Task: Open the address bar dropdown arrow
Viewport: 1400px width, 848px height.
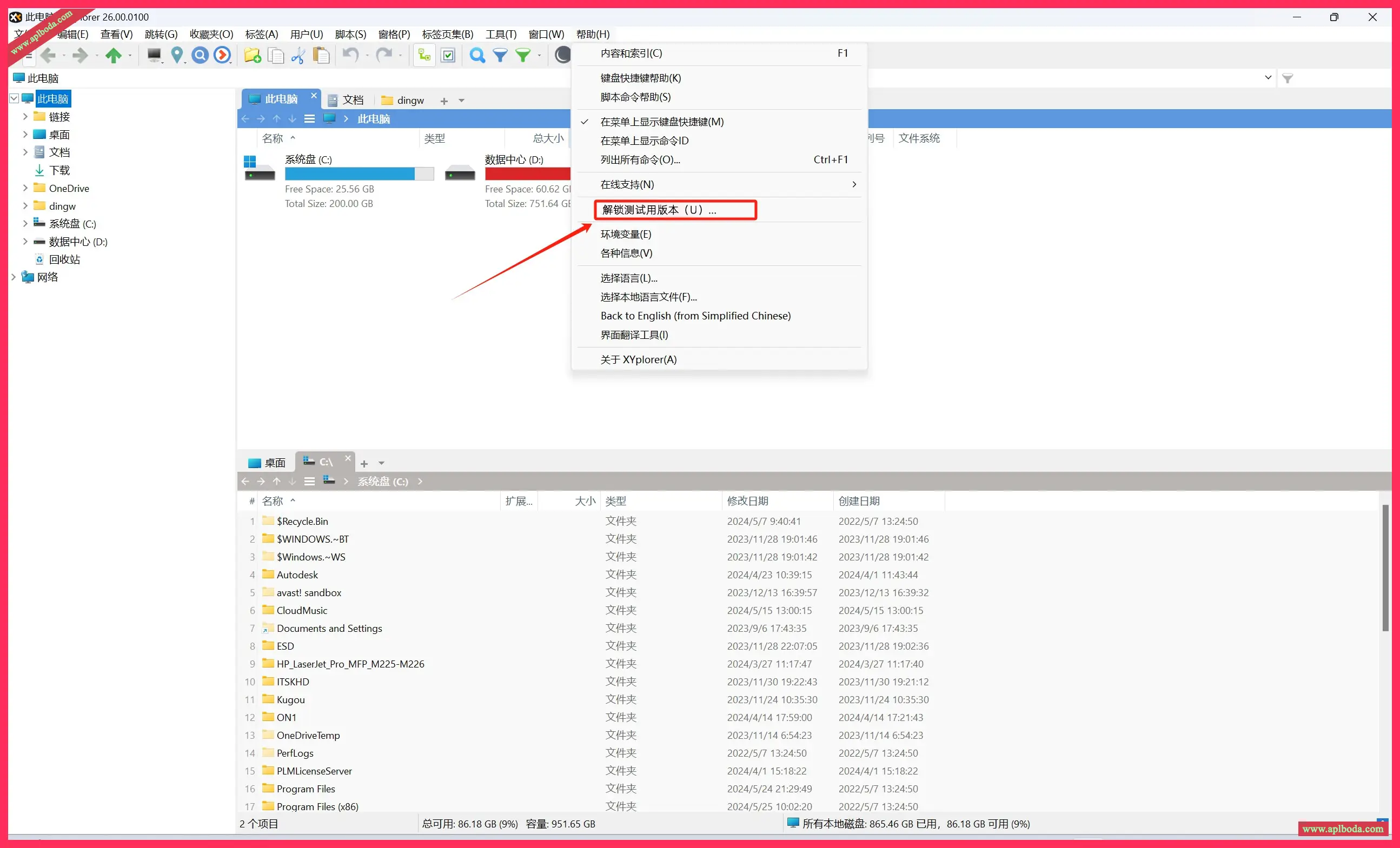Action: pyautogui.click(x=1268, y=78)
